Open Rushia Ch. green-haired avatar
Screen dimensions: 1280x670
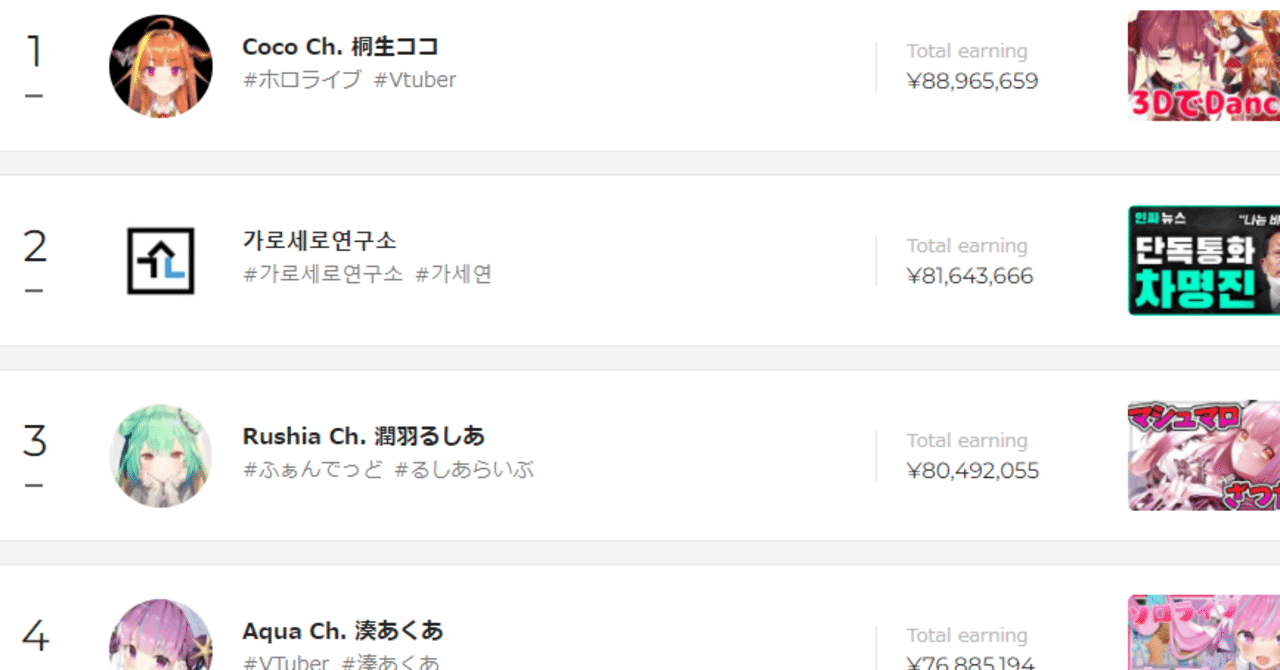click(160, 456)
